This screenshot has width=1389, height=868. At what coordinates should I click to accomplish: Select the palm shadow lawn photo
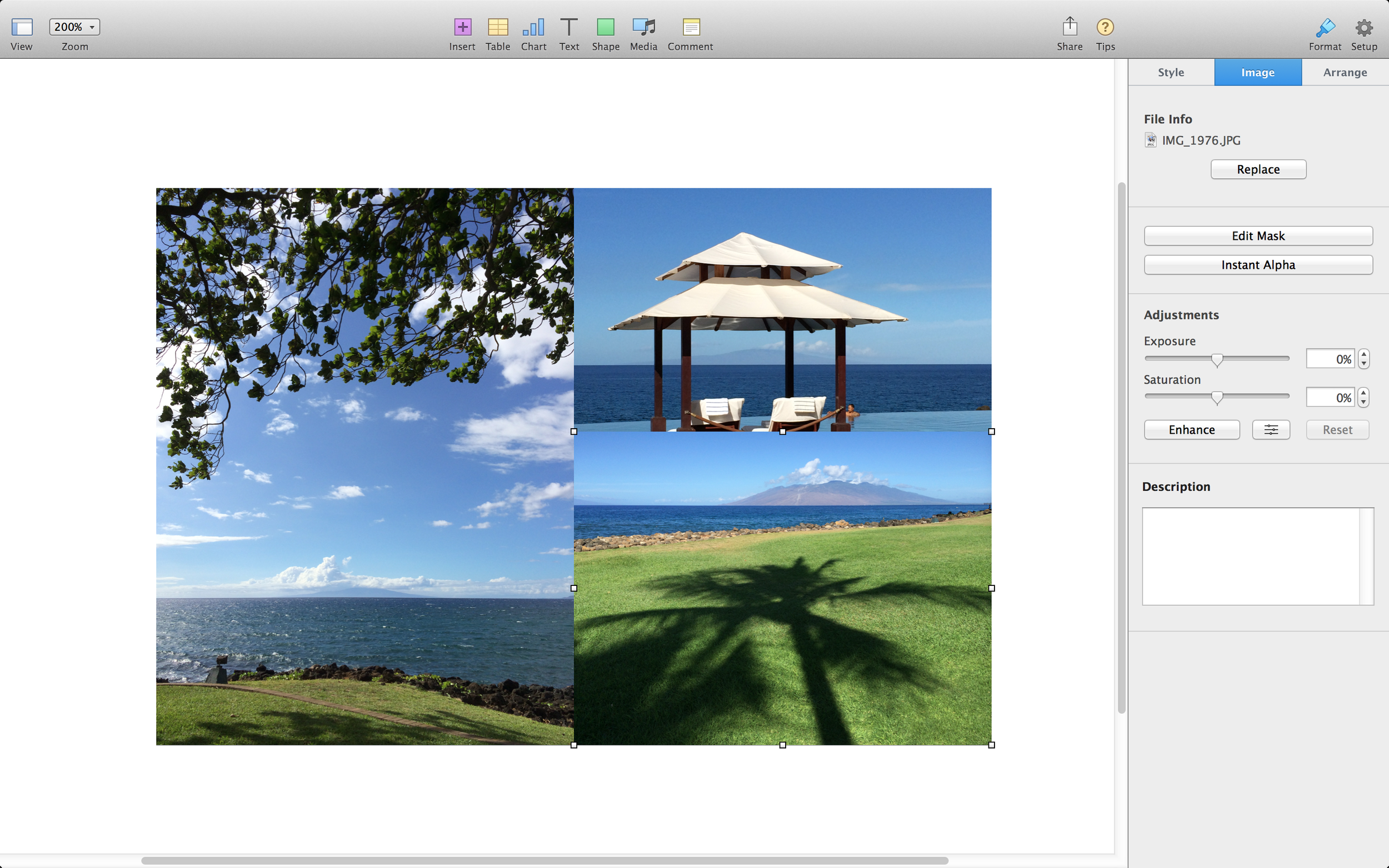click(x=782, y=589)
